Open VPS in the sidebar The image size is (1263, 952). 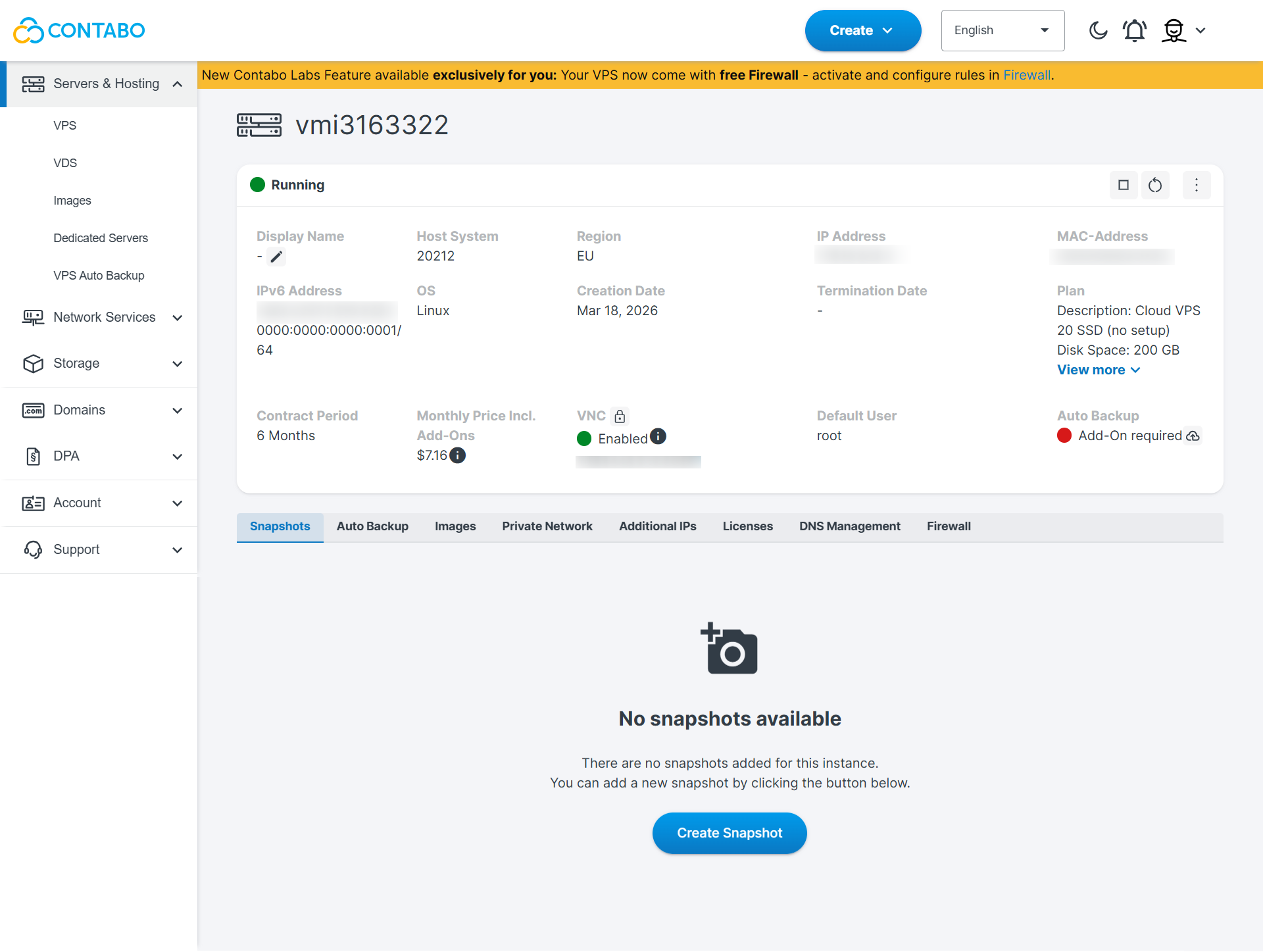click(65, 126)
